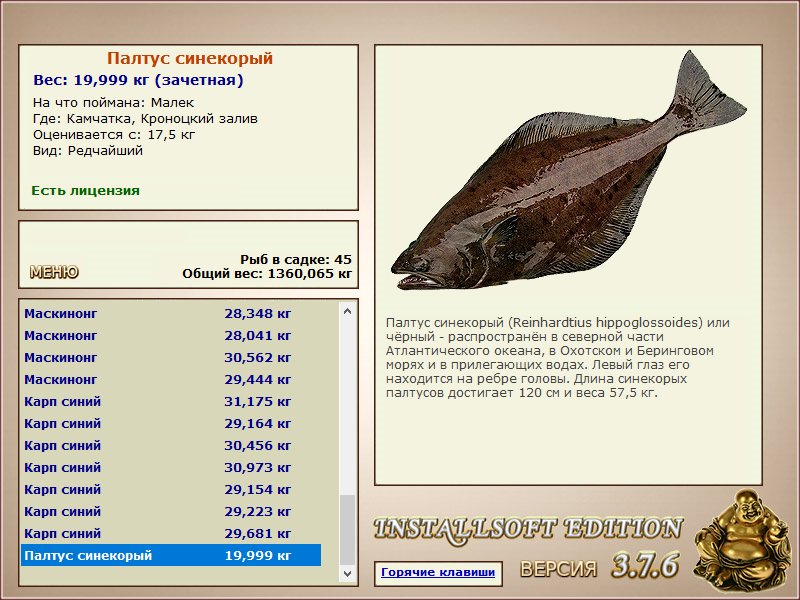800x600 pixels.
Task: Select highlighted Палтус синекорый 19,999 кг row
Action: [x=171, y=555]
